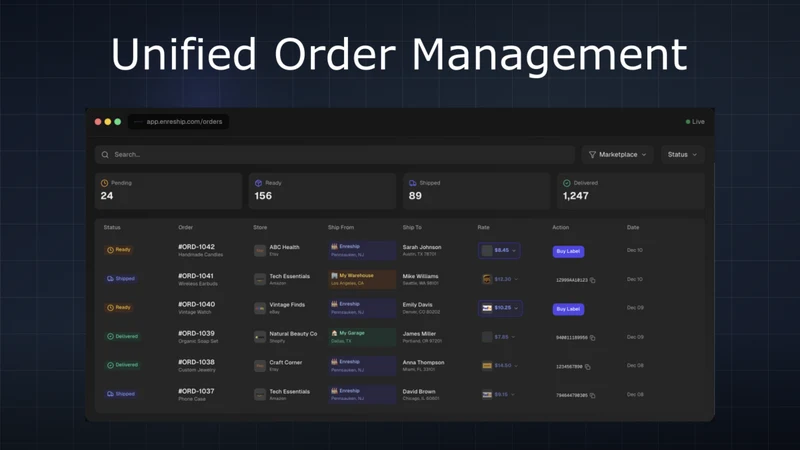Select the Pending 24 summary card

[168, 191]
